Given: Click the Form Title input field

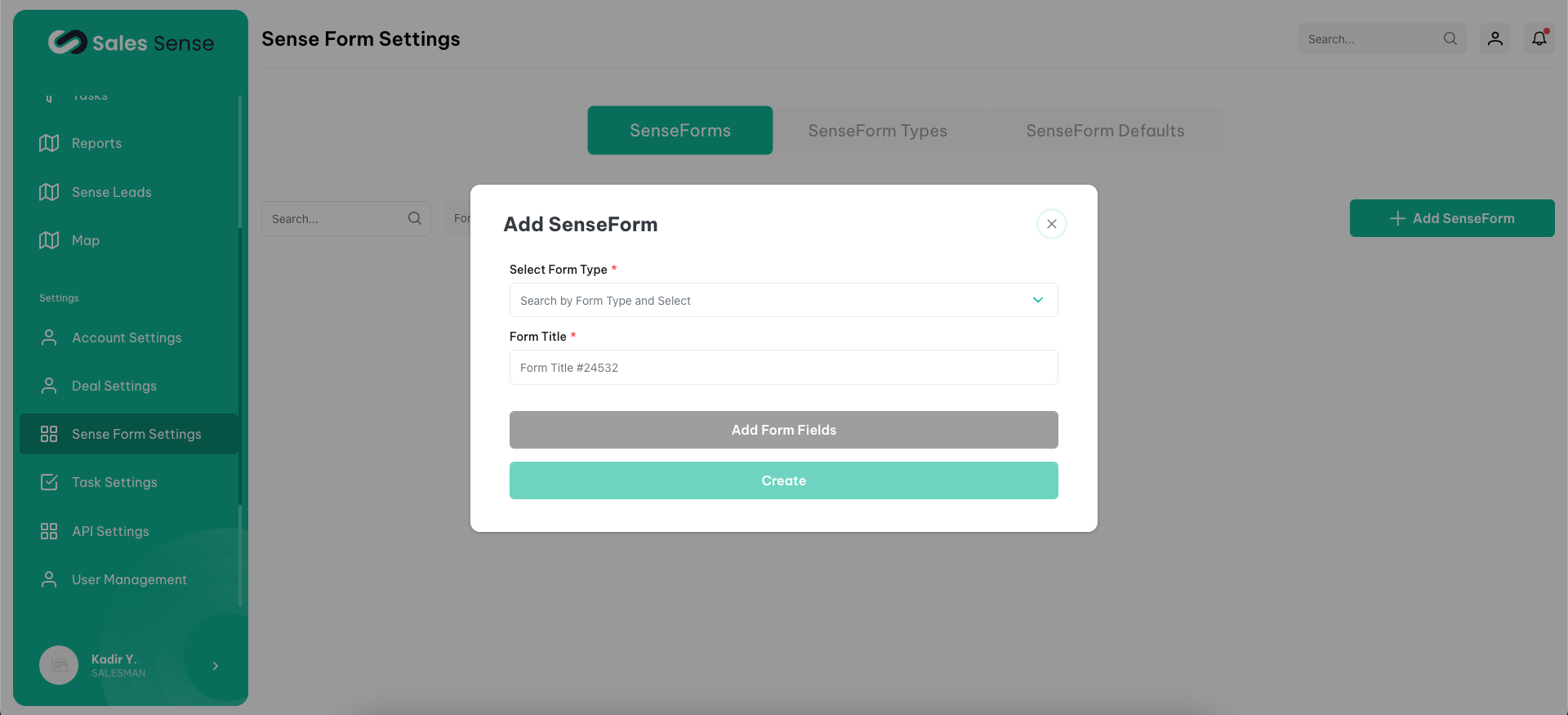Looking at the screenshot, I should point(783,368).
